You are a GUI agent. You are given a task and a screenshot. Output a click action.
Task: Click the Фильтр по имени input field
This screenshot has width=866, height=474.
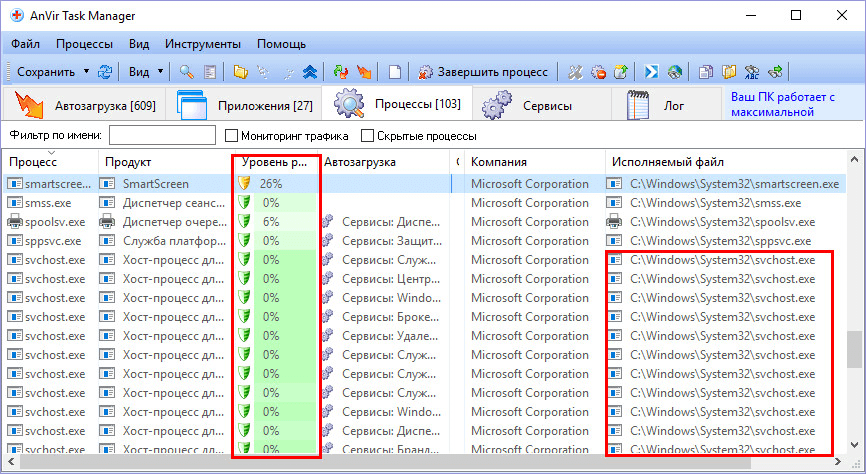162,136
